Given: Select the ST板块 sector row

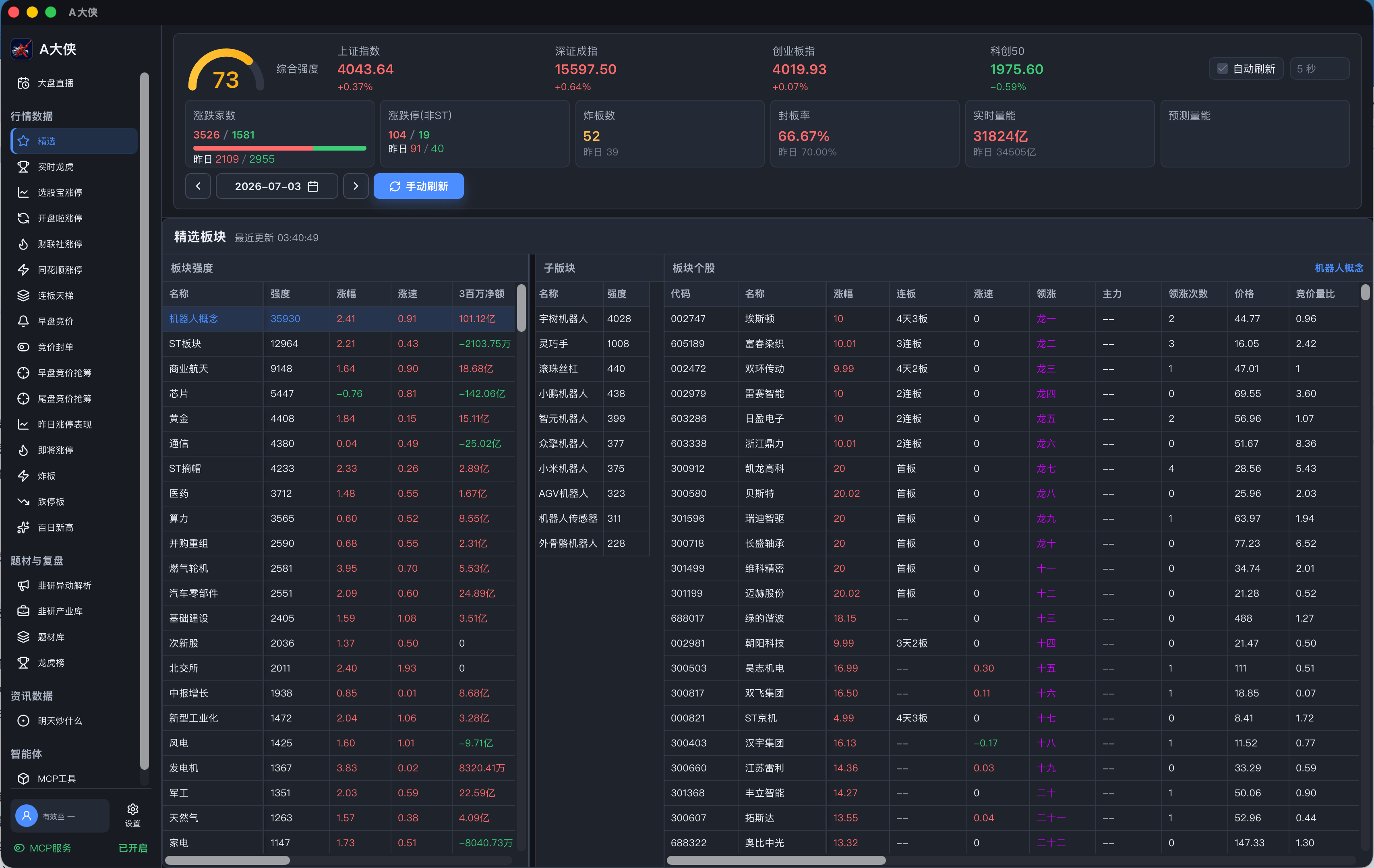Looking at the screenshot, I should pyautogui.click(x=339, y=344).
